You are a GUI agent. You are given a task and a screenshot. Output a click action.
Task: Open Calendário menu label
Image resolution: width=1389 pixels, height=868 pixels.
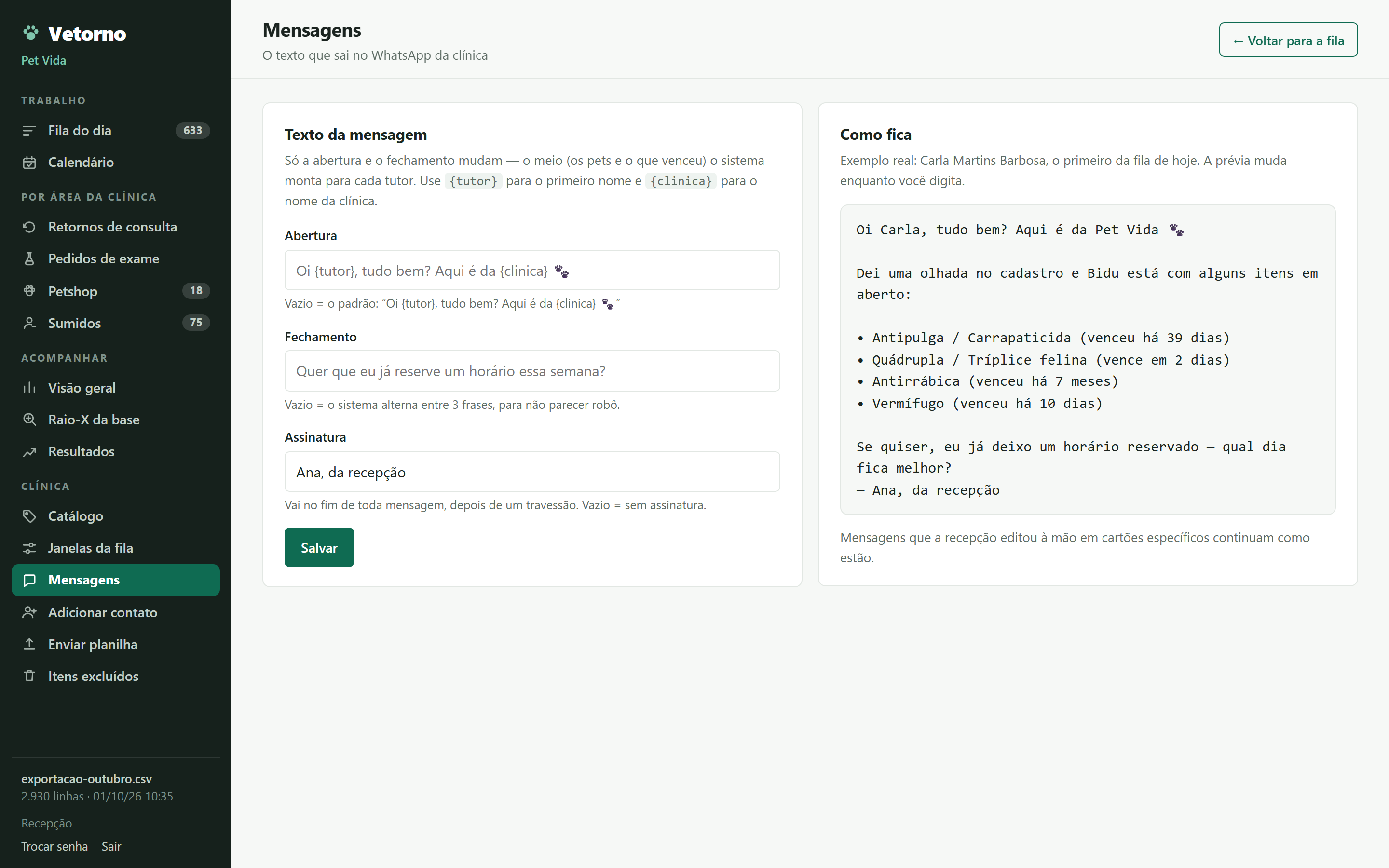pyautogui.click(x=81, y=163)
